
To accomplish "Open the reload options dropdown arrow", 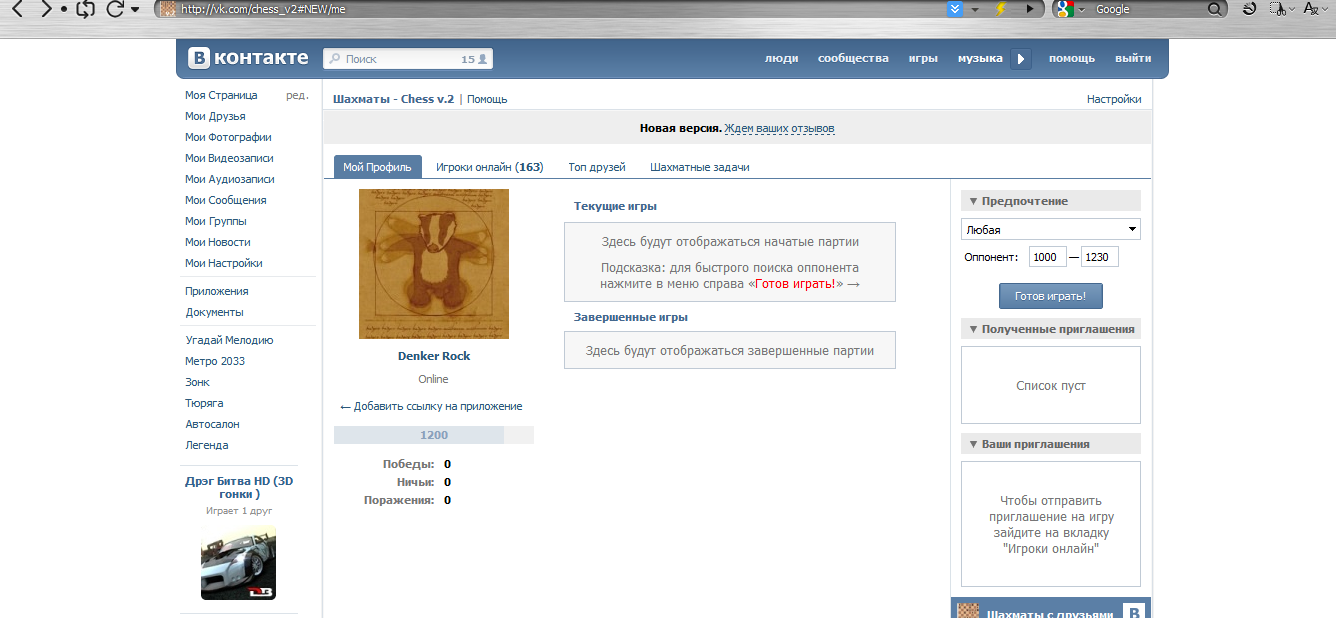I will pos(135,9).
